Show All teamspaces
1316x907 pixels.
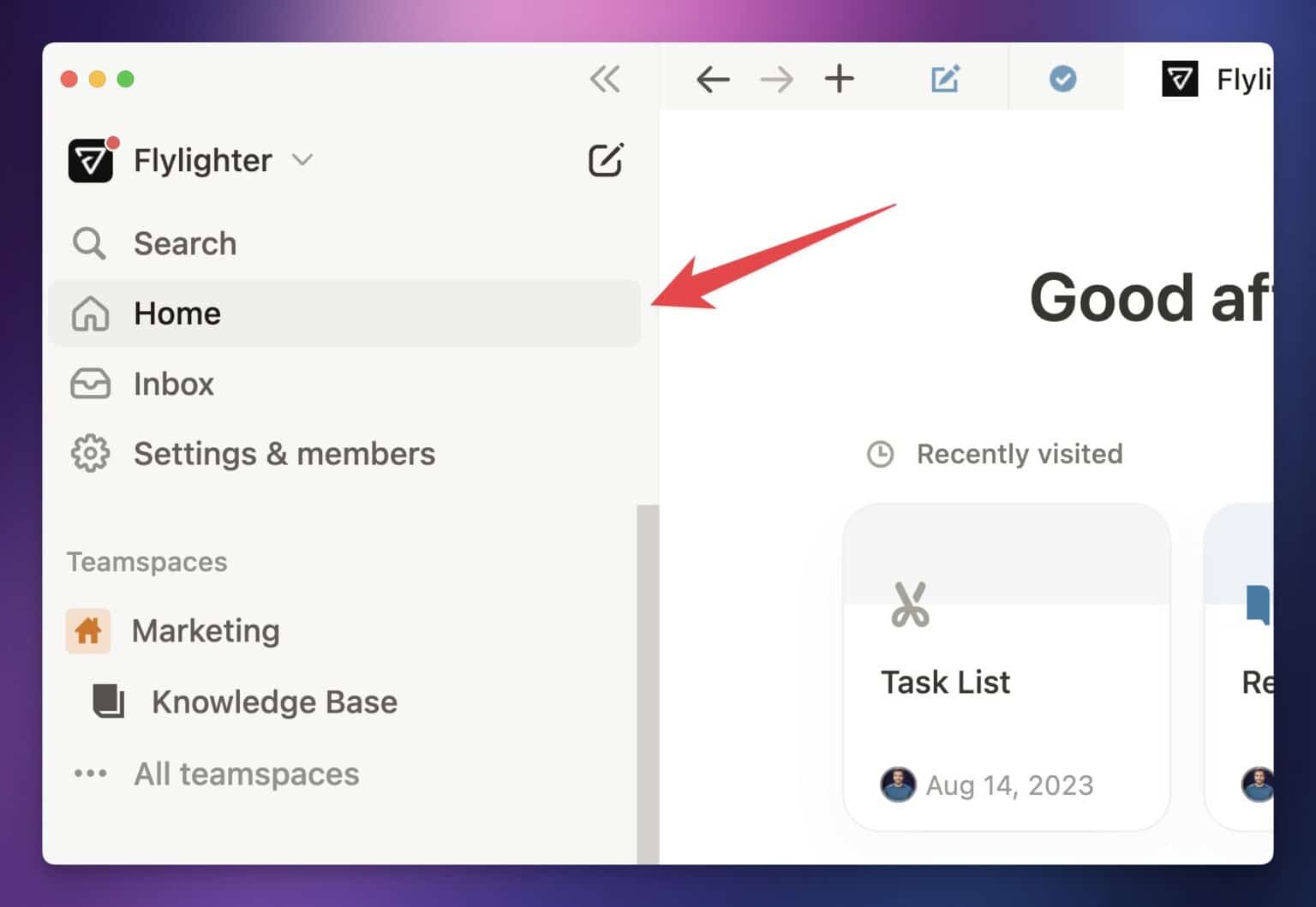point(246,774)
